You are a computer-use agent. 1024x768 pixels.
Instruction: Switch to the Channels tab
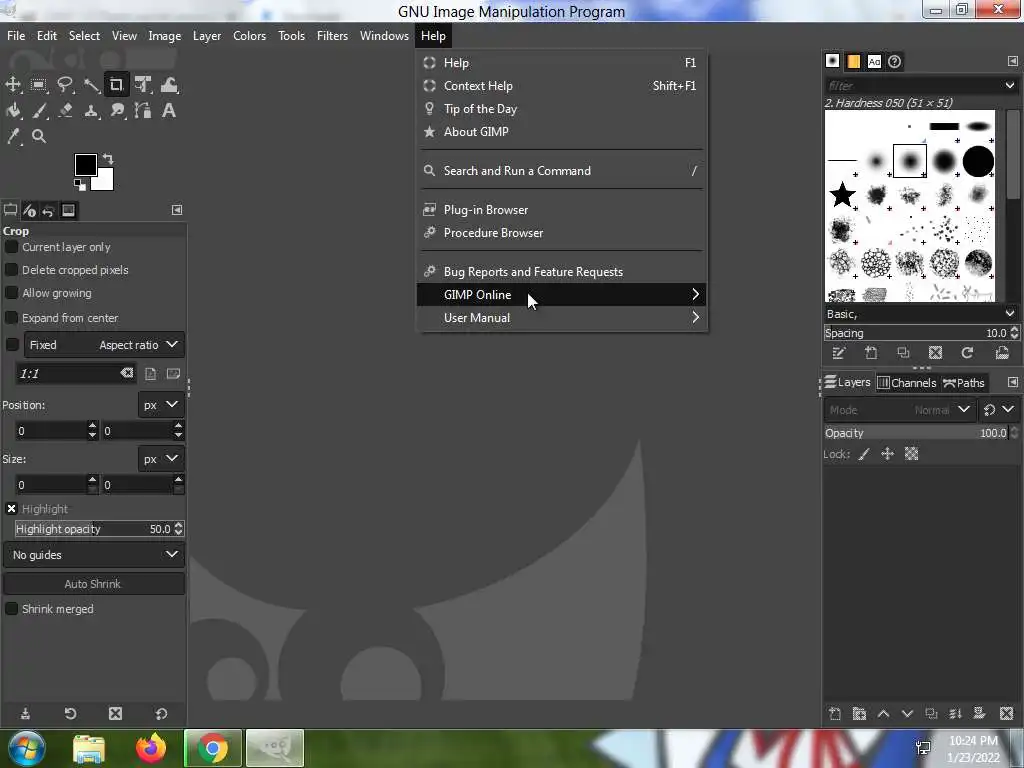click(x=906, y=383)
